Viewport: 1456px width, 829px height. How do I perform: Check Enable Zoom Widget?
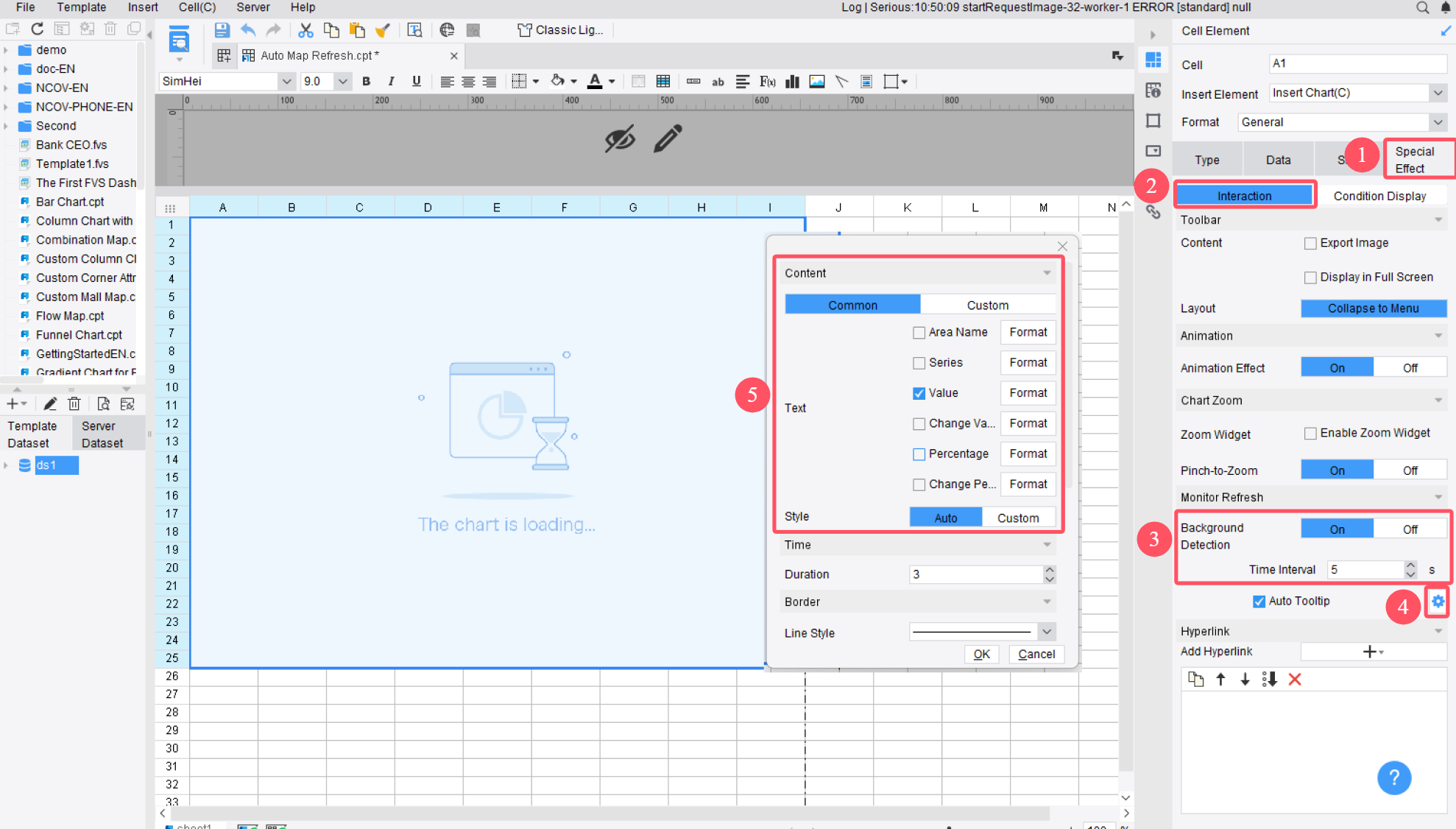point(1310,434)
